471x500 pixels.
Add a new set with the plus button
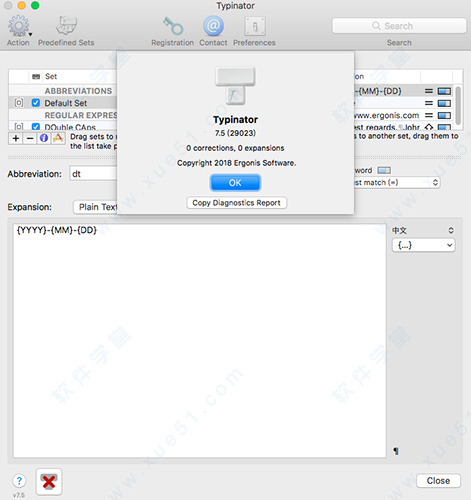coord(15,138)
